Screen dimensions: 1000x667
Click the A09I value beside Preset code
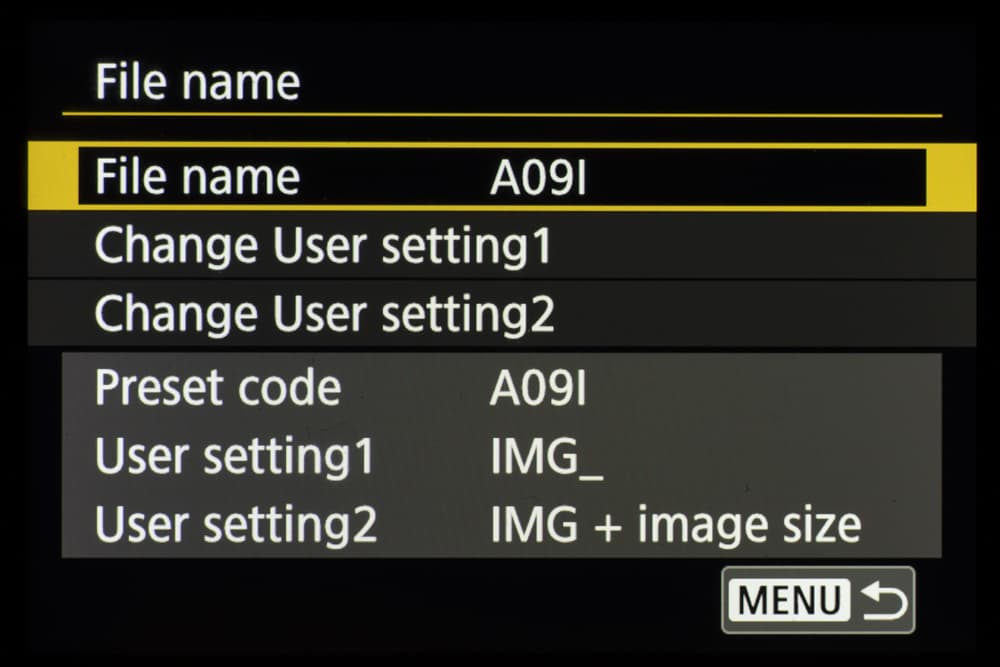pyautogui.click(x=538, y=389)
